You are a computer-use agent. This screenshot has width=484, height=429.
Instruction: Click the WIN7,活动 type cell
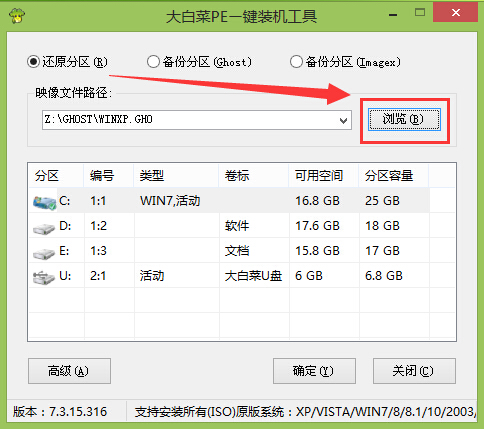click(x=170, y=201)
